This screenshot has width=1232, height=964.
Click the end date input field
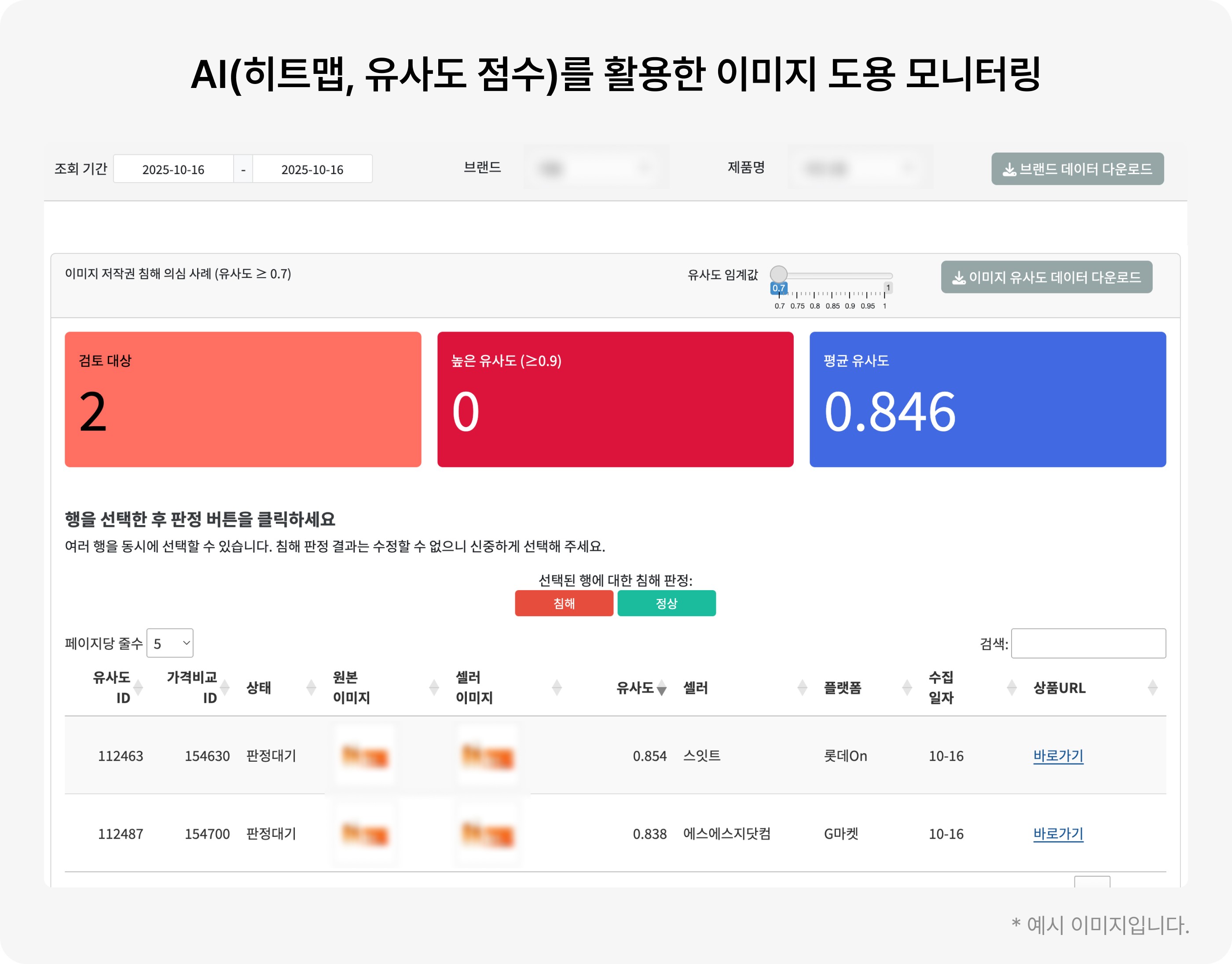click(312, 169)
